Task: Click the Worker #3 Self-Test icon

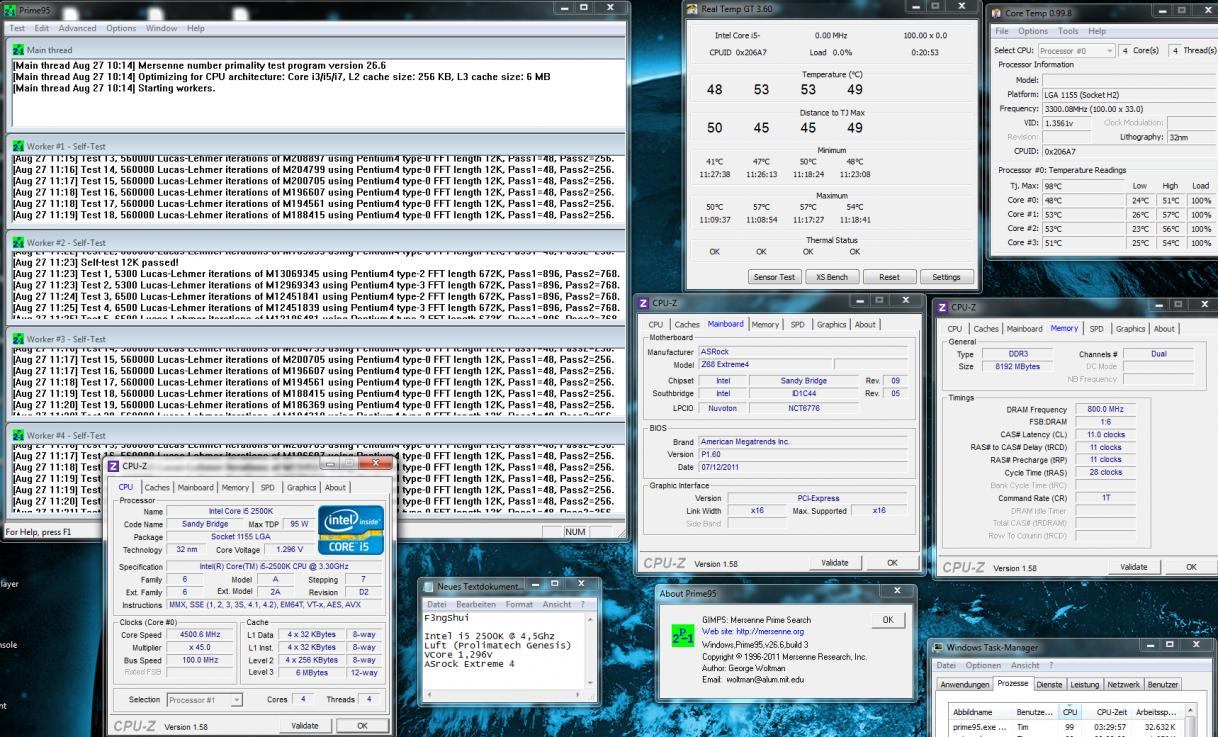Action: coord(18,340)
